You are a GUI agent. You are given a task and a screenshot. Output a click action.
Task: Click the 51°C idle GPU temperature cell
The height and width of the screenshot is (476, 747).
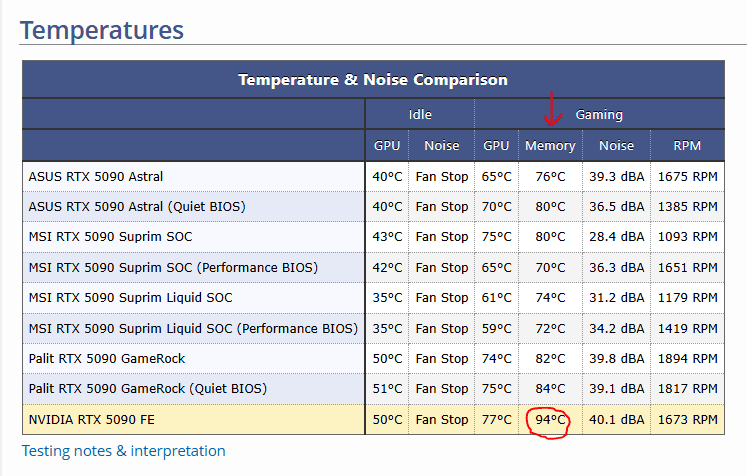pyautogui.click(x=387, y=389)
